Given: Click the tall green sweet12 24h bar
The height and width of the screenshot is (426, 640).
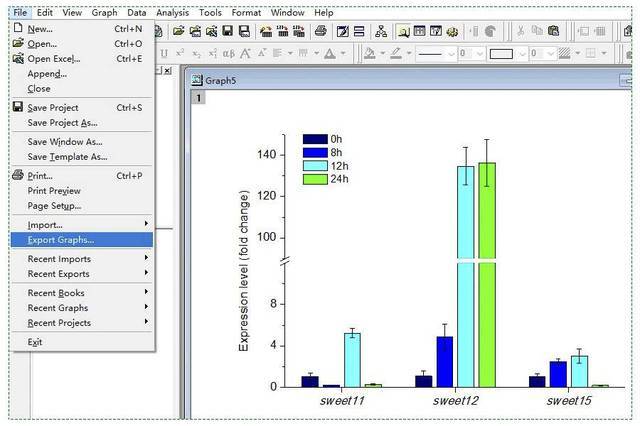Looking at the screenshot, I should (x=487, y=275).
